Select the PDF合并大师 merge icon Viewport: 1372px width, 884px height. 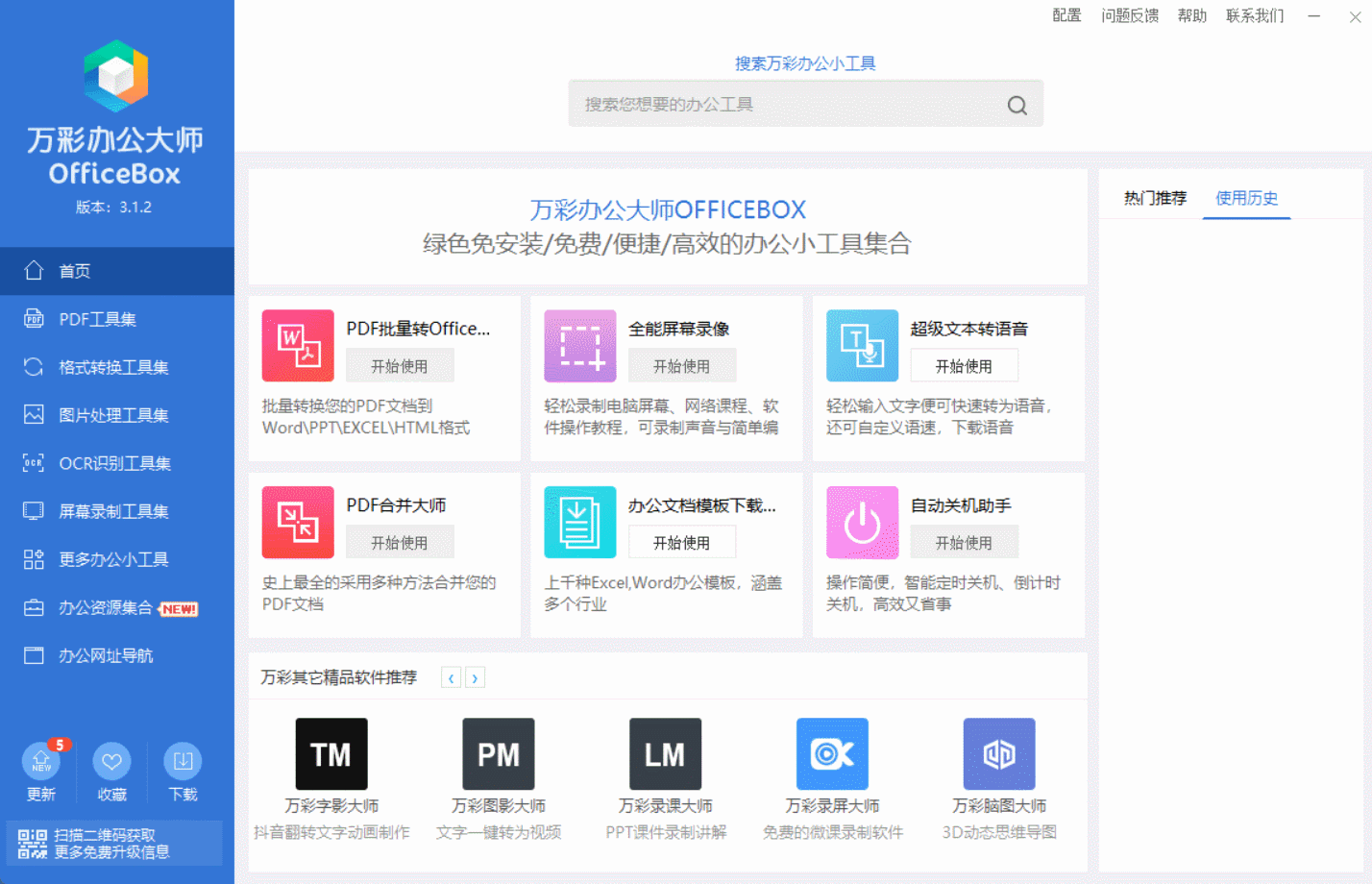[298, 522]
